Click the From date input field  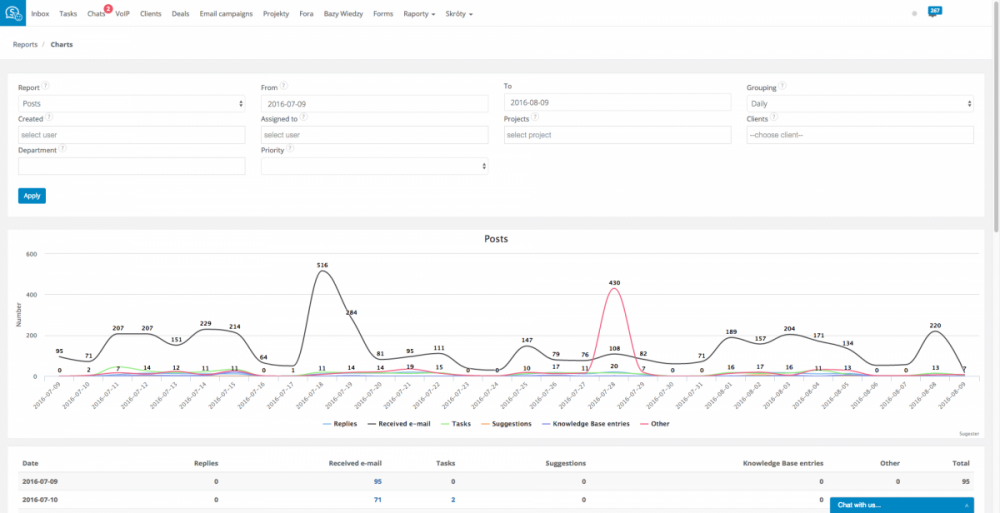374,103
